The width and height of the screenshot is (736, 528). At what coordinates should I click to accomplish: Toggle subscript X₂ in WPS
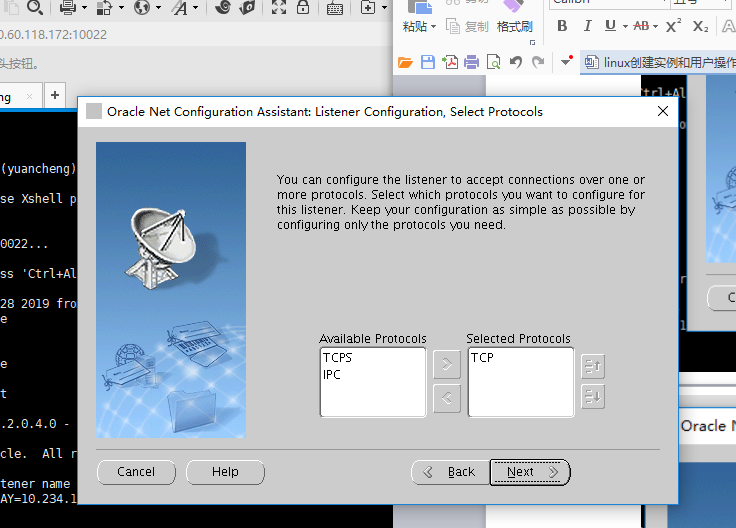[700, 26]
